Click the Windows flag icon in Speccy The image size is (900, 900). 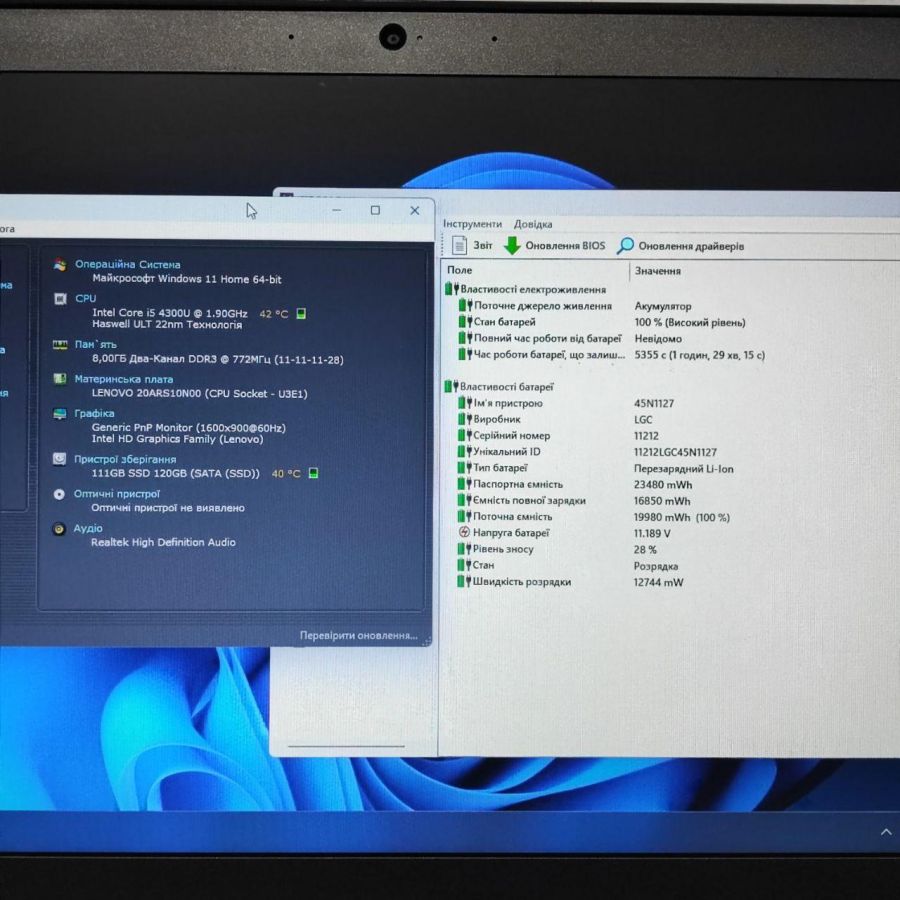point(60,265)
